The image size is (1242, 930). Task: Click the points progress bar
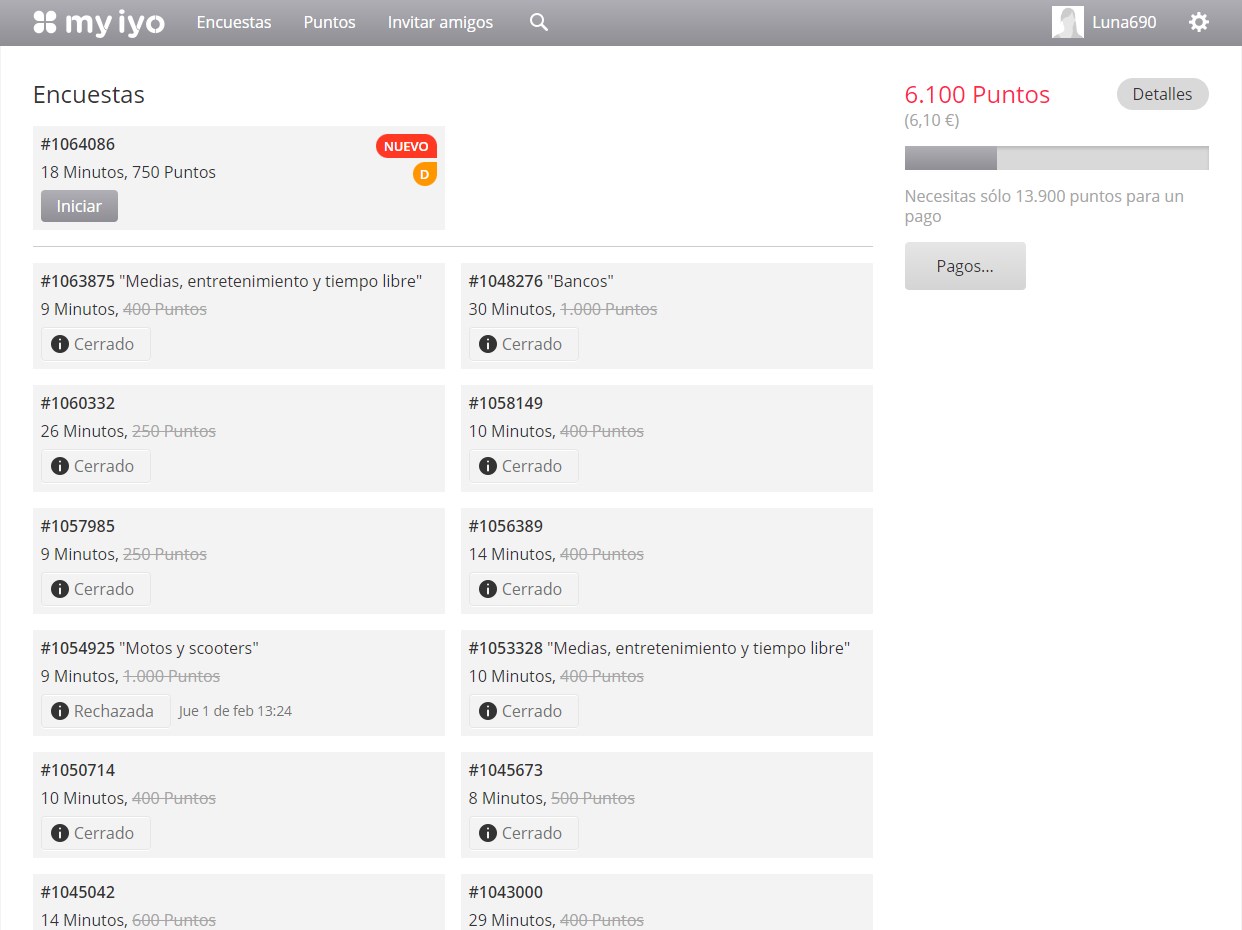point(1057,158)
